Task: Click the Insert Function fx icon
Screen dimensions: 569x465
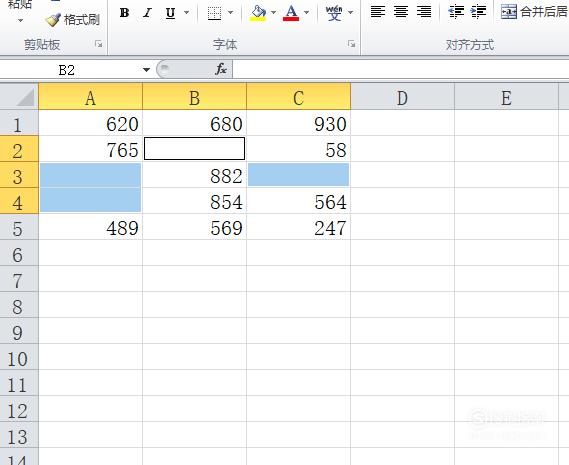Action: pyautogui.click(x=221, y=69)
